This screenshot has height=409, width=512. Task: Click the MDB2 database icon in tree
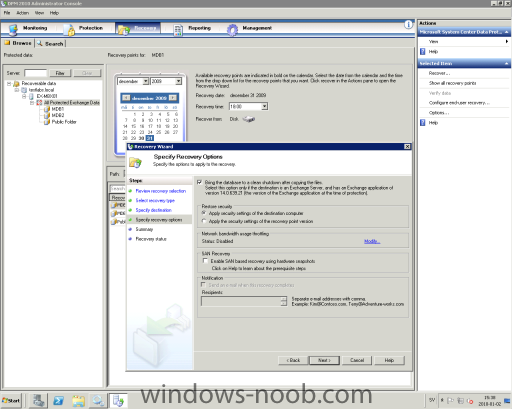(x=47, y=115)
